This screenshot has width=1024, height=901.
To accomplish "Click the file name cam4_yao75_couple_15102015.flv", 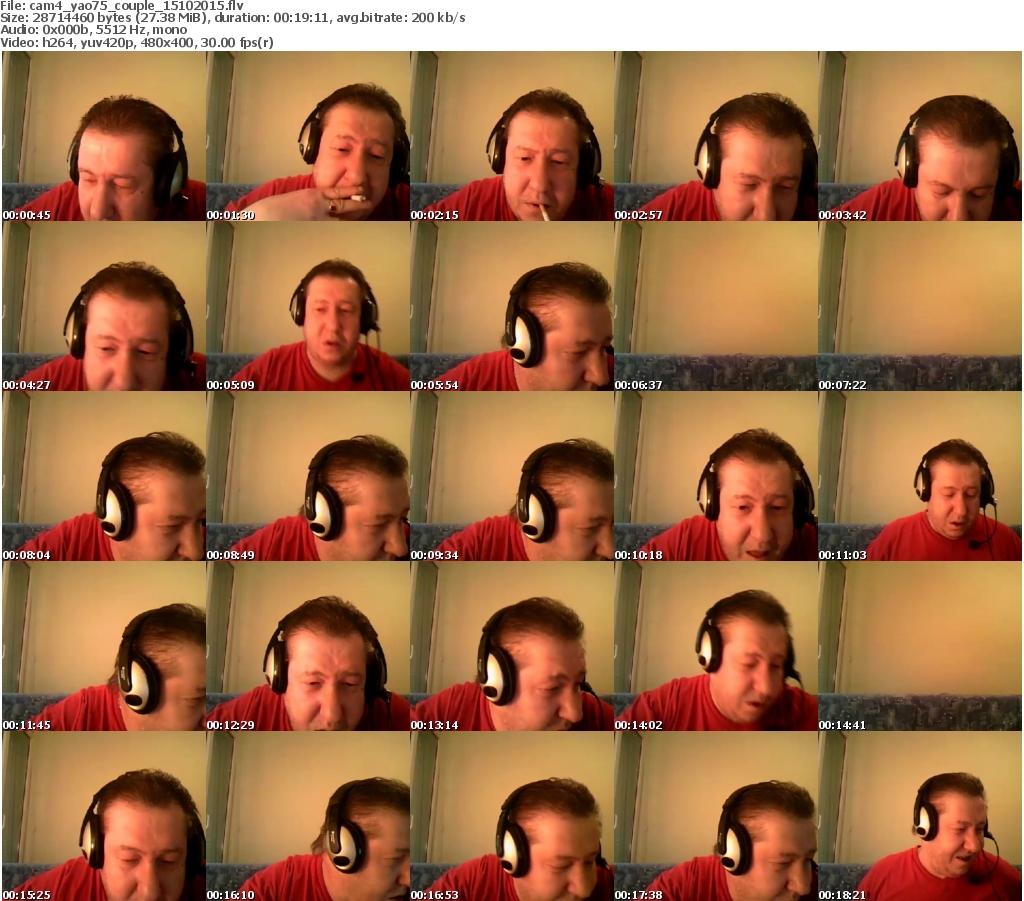I will pyautogui.click(x=136, y=6).
